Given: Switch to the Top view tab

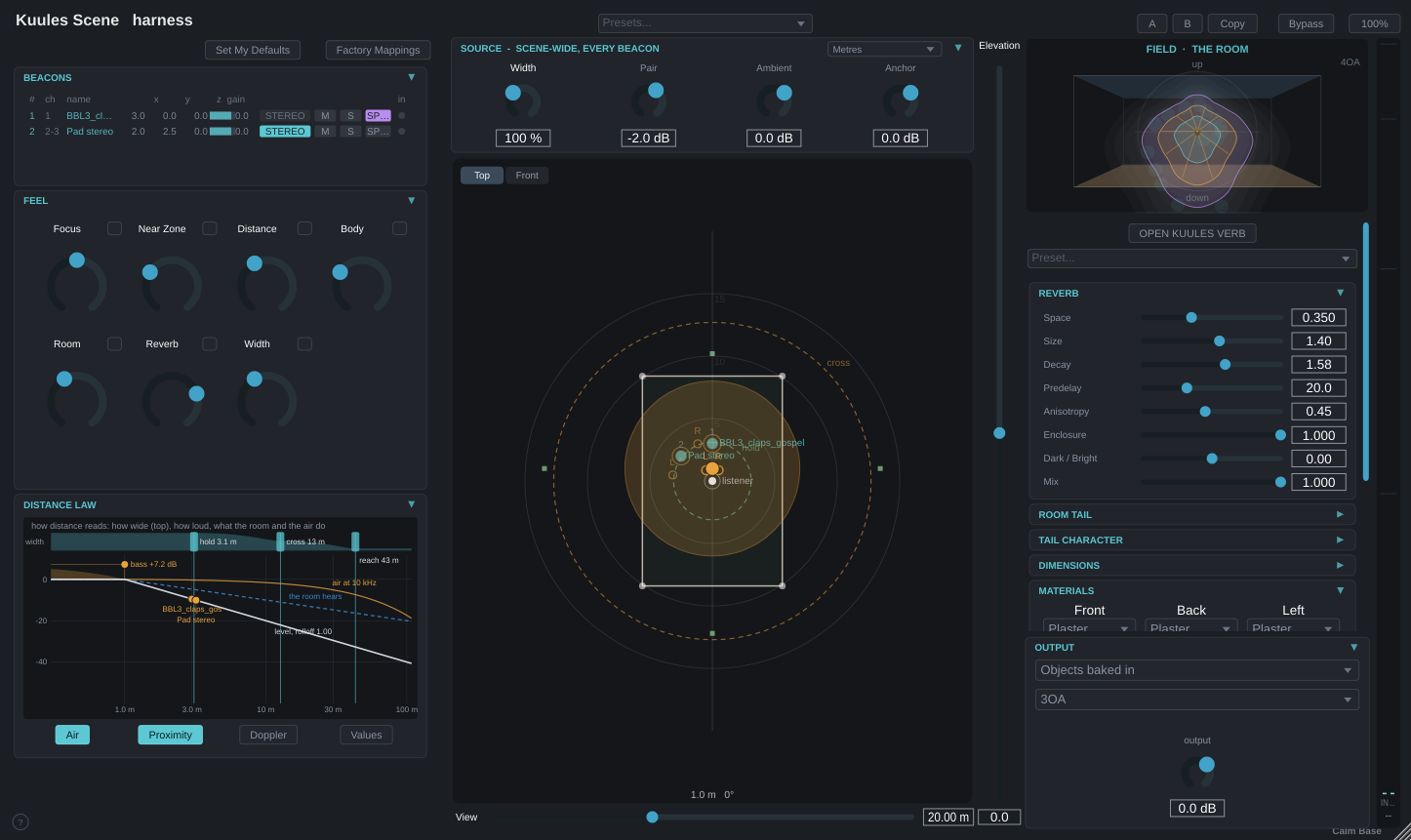Looking at the screenshot, I should tap(482, 176).
